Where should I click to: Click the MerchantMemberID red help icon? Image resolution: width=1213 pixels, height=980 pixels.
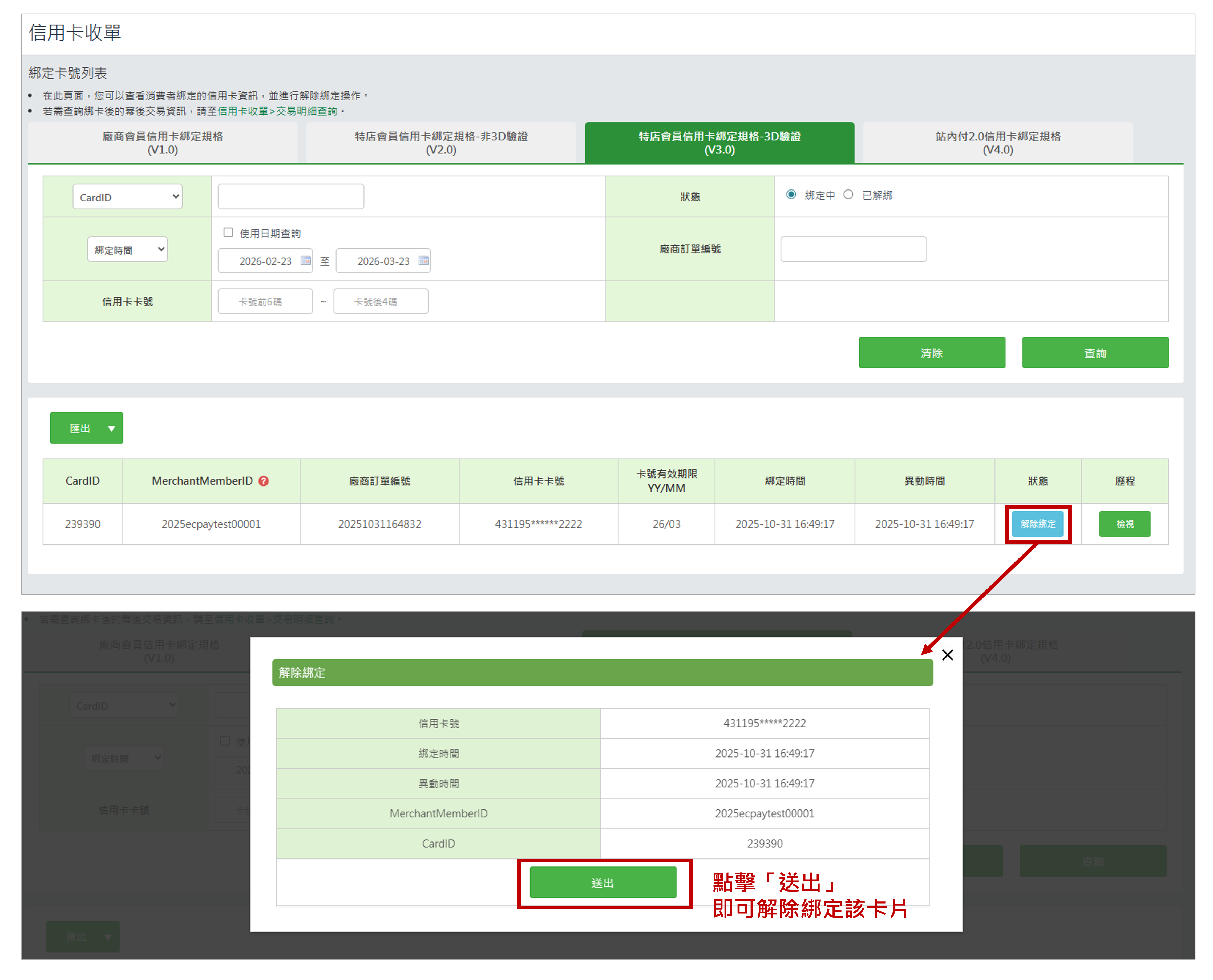tap(264, 481)
